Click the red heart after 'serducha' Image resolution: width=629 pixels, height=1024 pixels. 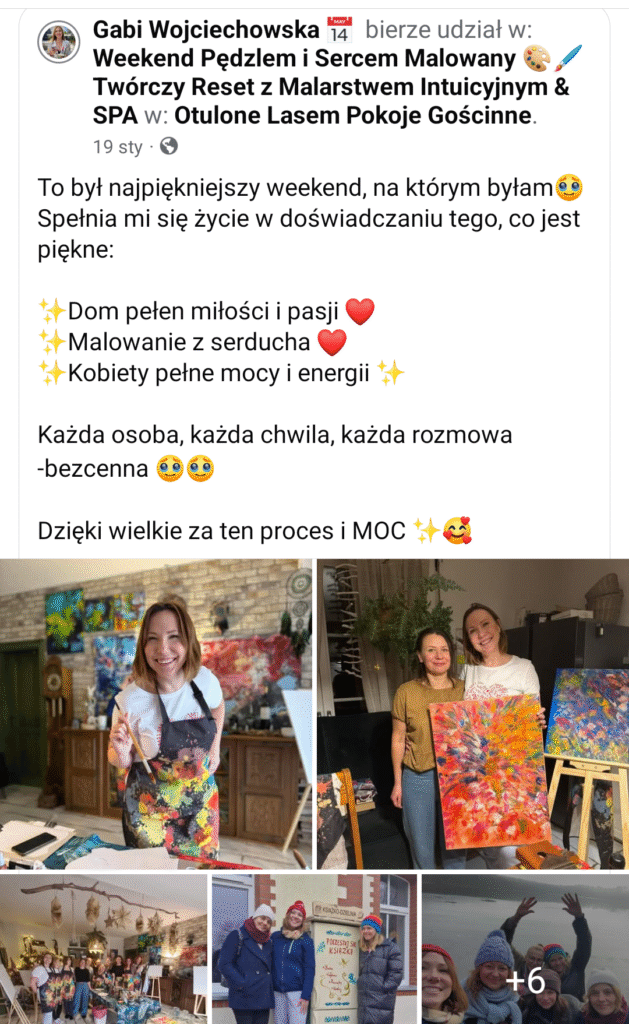(332, 342)
